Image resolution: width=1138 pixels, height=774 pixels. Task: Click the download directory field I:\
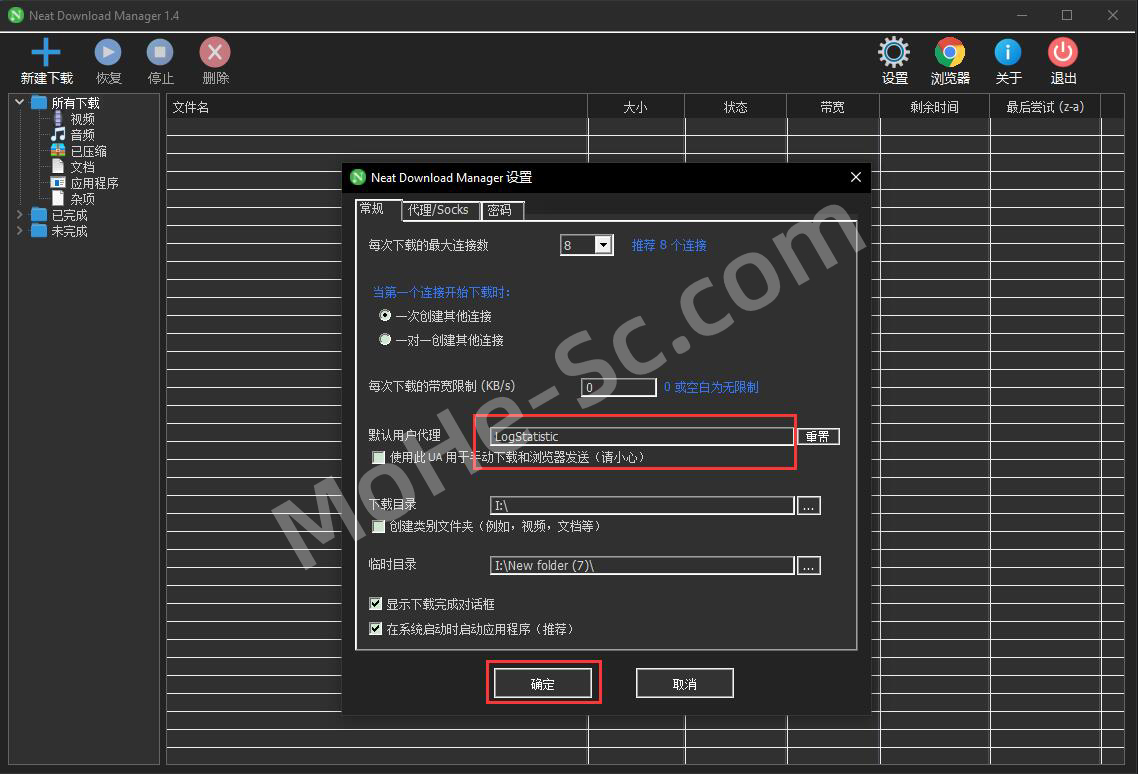click(642, 505)
